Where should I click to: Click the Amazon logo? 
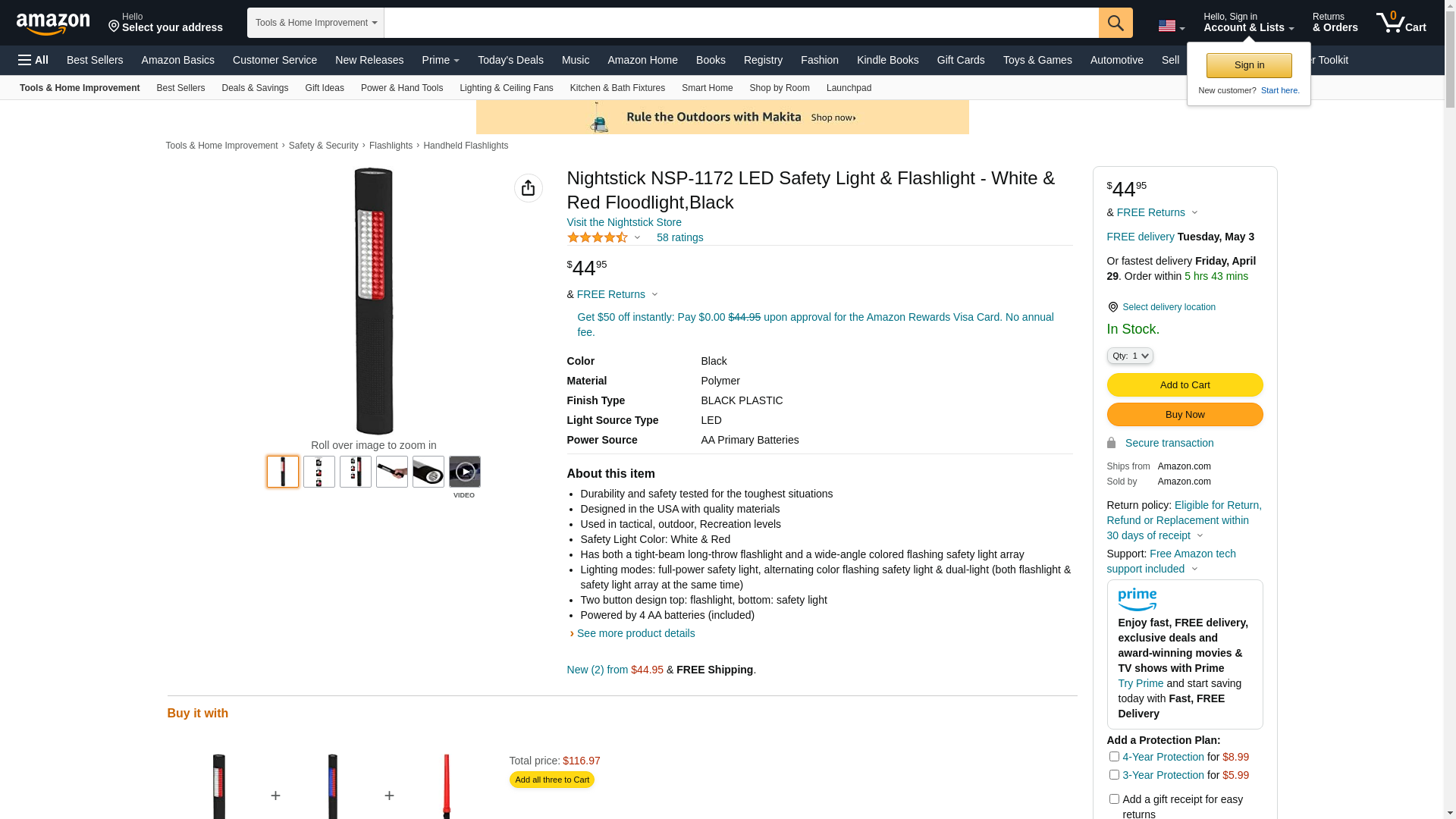click(x=53, y=24)
